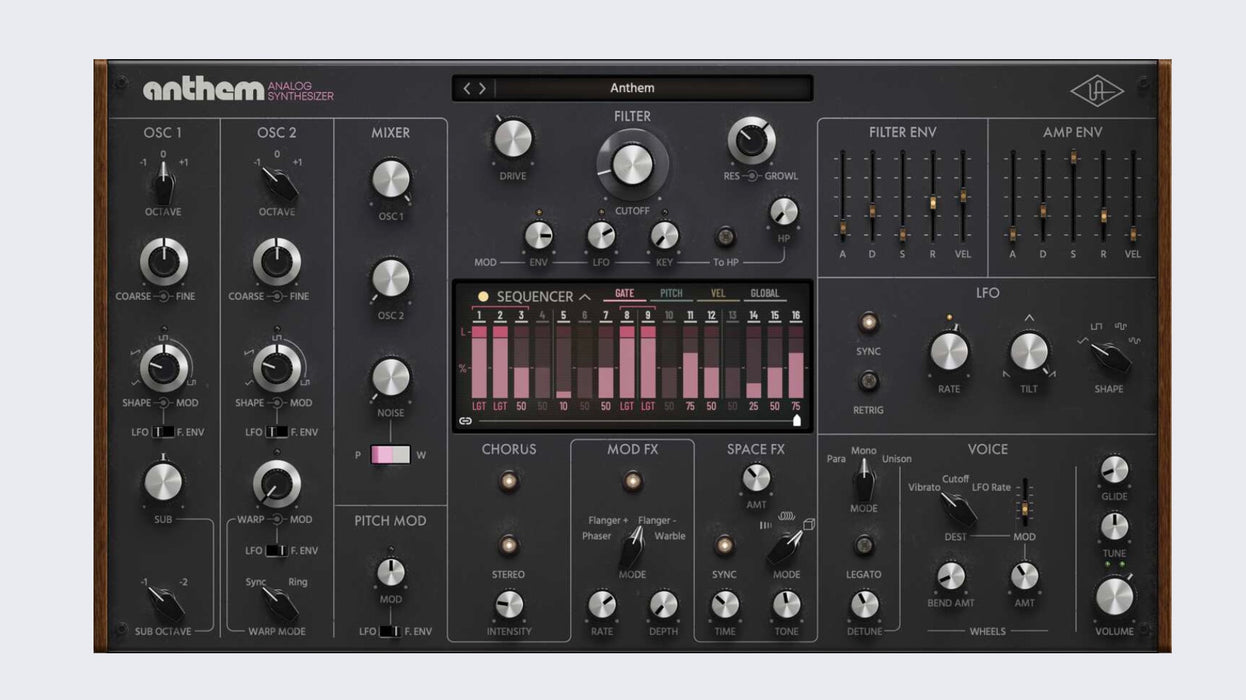1246x700 pixels.
Task: Switch WARP MODE between Sync and Ring
Action: [x=277, y=604]
